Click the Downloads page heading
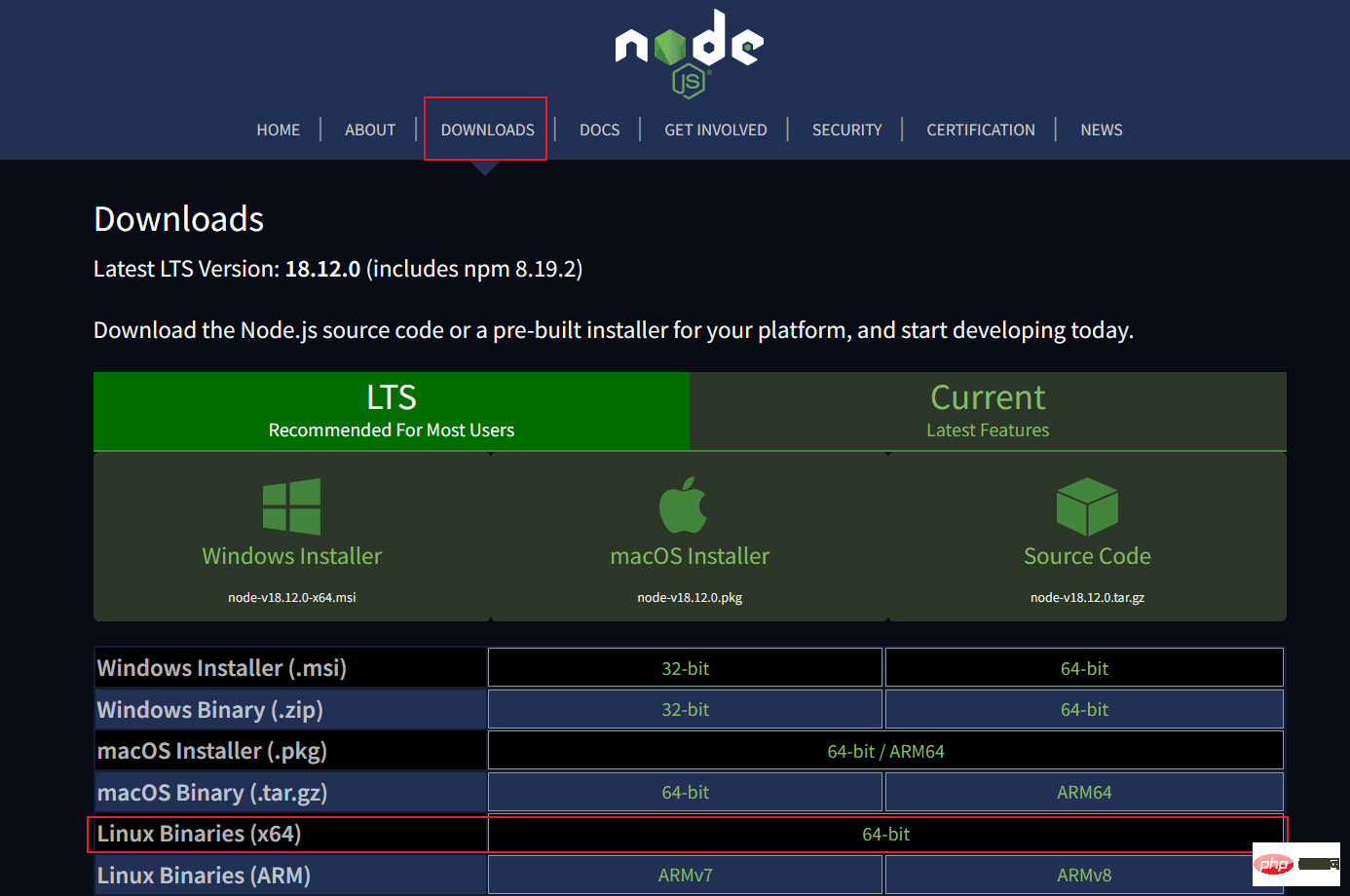The width and height of the screenshot is (1350, 896). [178, 219]
